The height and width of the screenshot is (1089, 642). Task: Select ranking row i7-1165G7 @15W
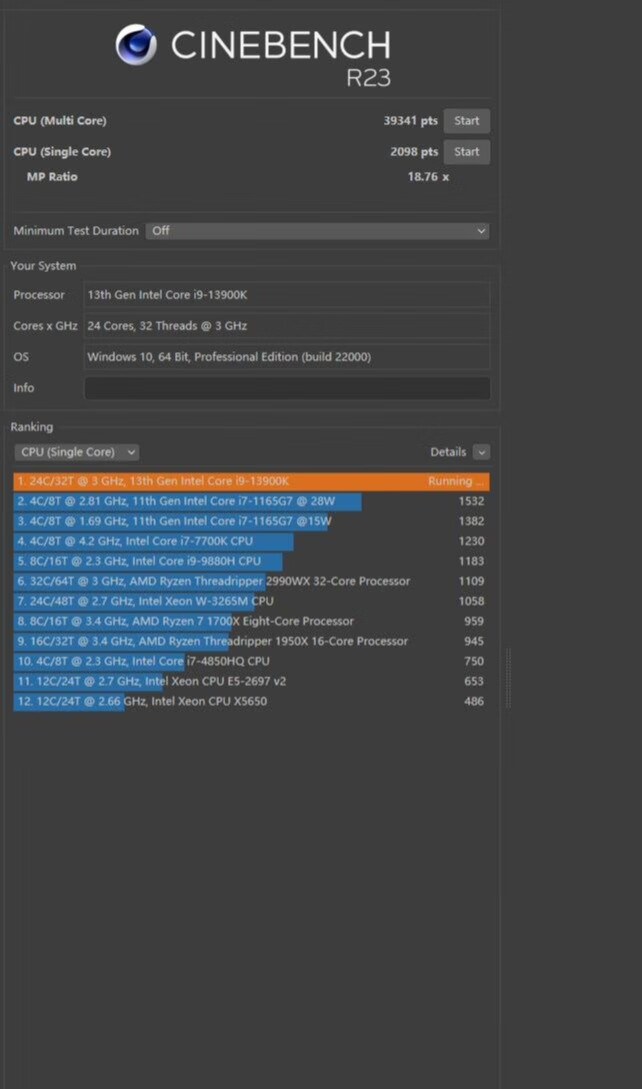(252, 522)
